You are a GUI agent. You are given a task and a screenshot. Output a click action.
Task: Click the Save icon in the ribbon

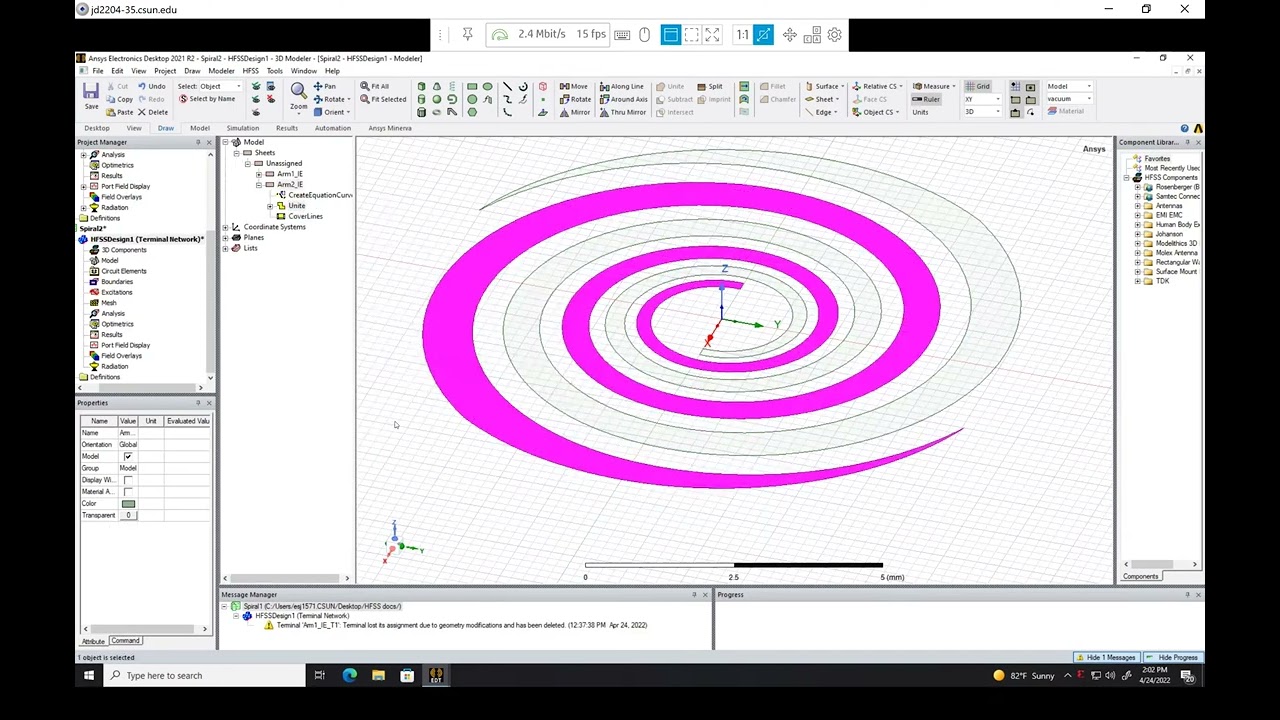[91, 95]
